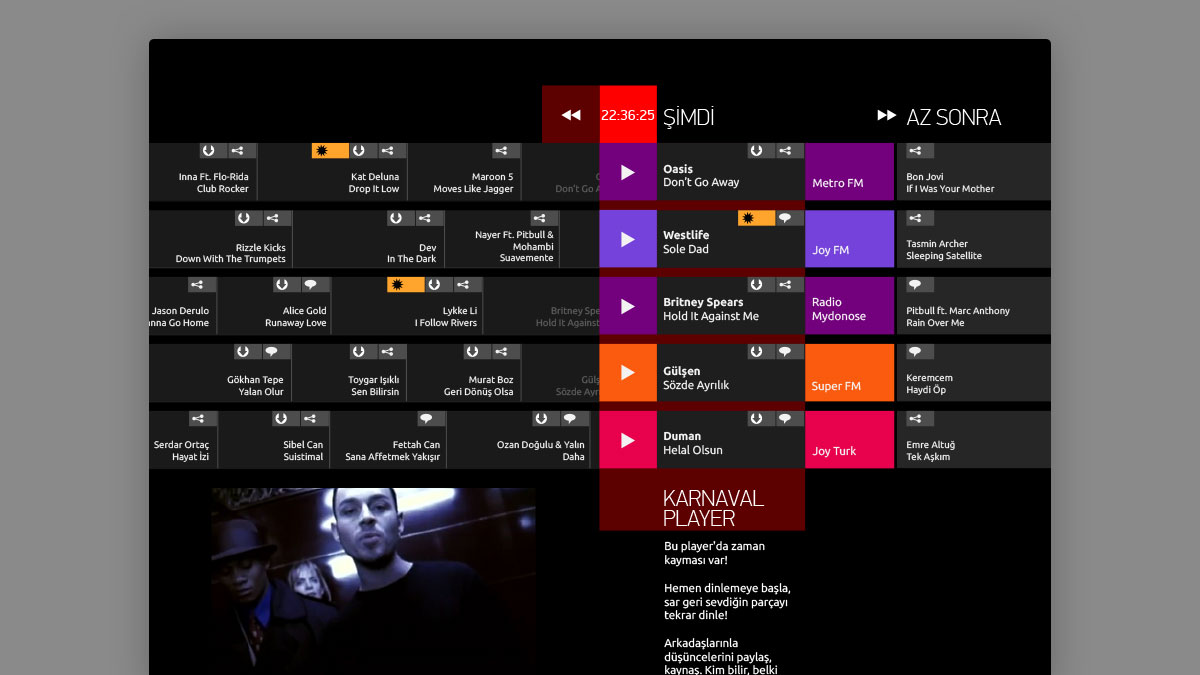This screenshot has height=675, width=1200.
Task: Select the Pitbull ft. Marc Anthony track
Action: point(974,306)
